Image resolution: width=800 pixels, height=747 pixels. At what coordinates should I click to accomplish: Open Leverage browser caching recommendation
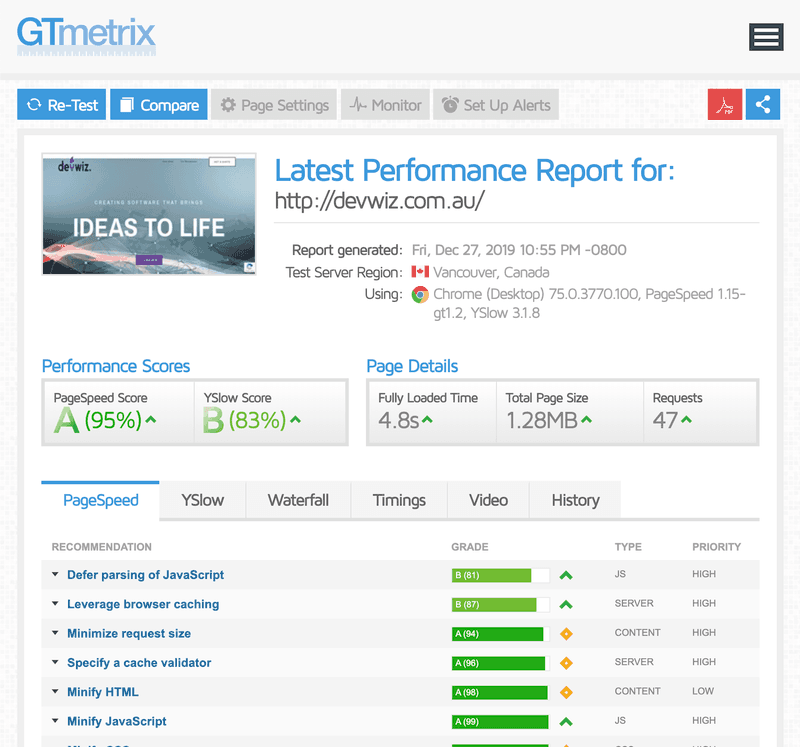point(143,604)
